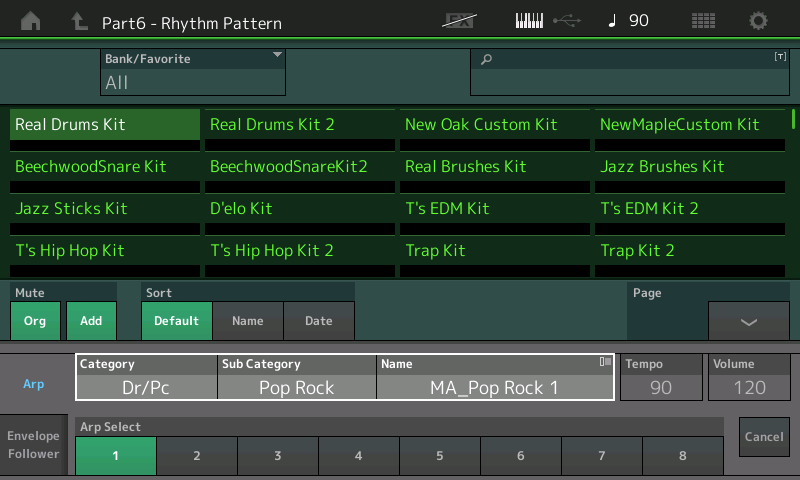Screen dimensions: 800x480
Task: Click the search input field
Action: tap(629, 72)
